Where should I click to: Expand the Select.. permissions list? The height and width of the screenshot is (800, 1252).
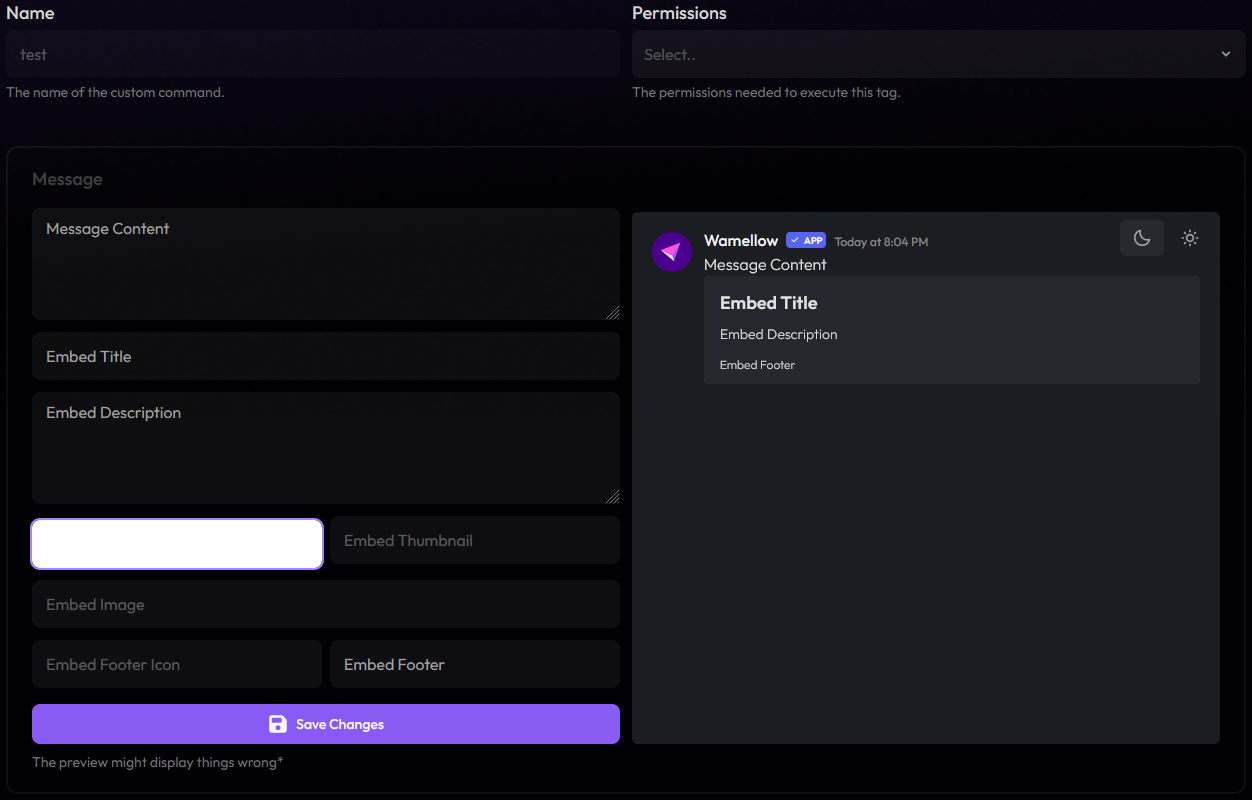[x=938, y=54]
